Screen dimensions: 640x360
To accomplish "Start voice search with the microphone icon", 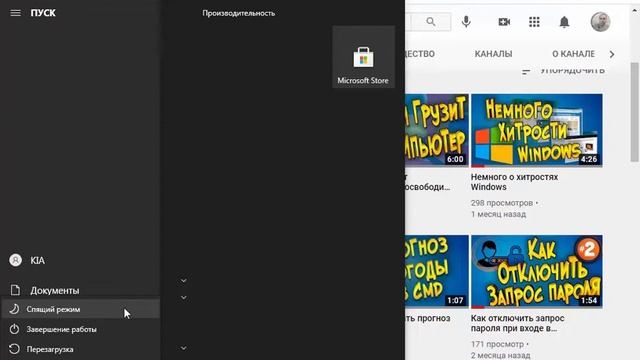I will pos(466,22).
